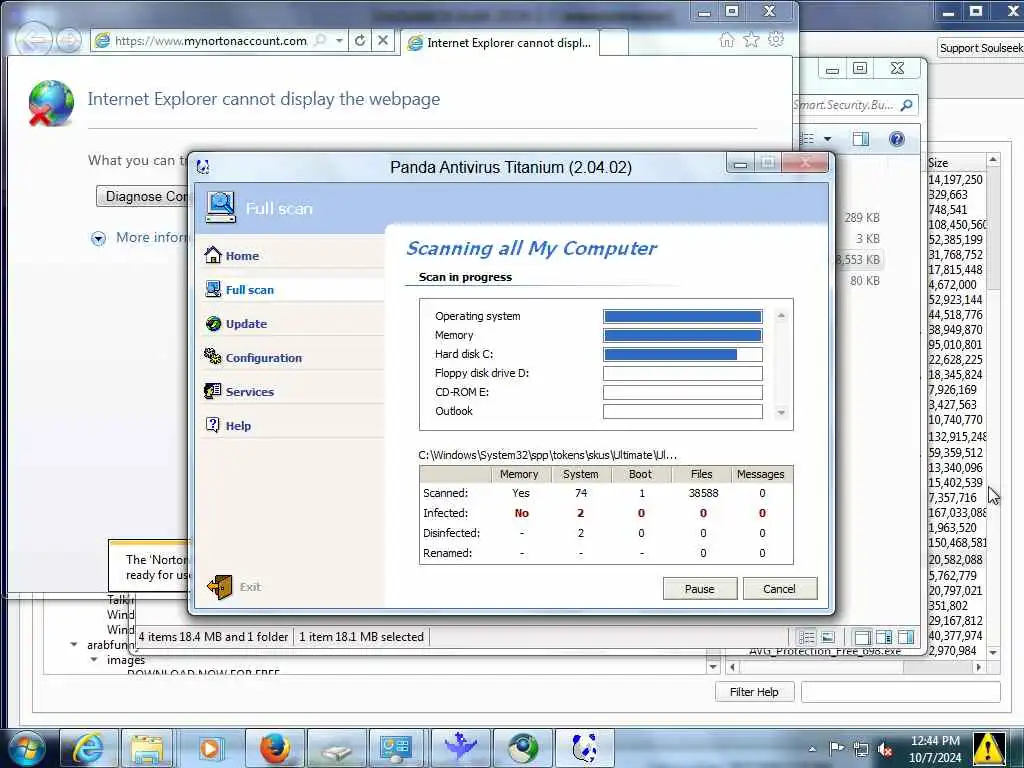1024x768 pixels.
Task: Click muted volume tray icon
Action: pos(885,750)
